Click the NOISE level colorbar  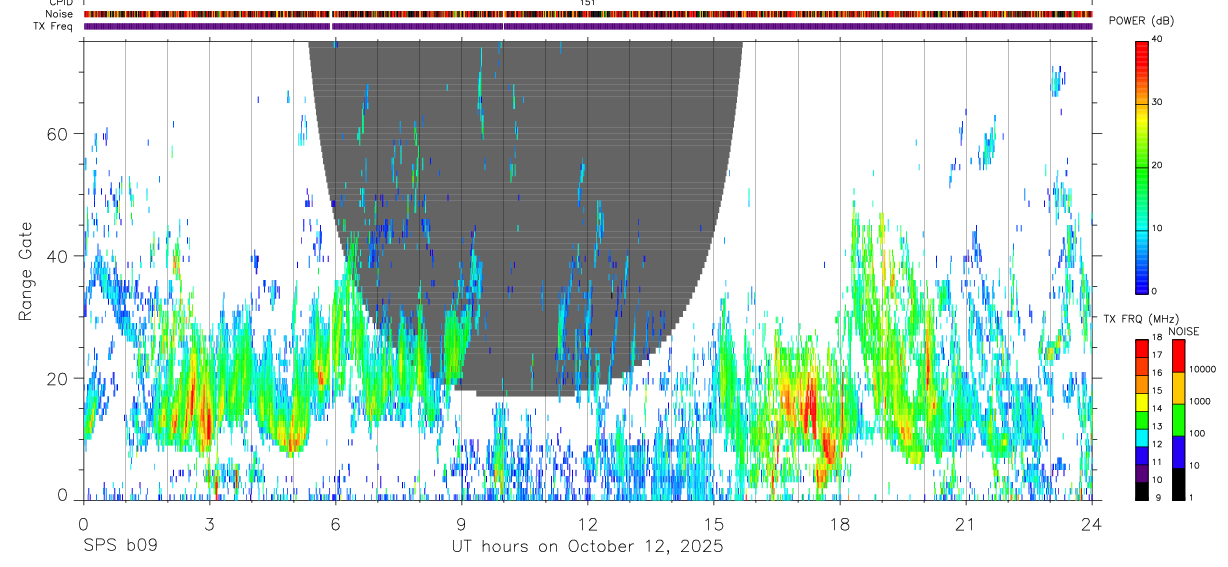coord(1178,420)
